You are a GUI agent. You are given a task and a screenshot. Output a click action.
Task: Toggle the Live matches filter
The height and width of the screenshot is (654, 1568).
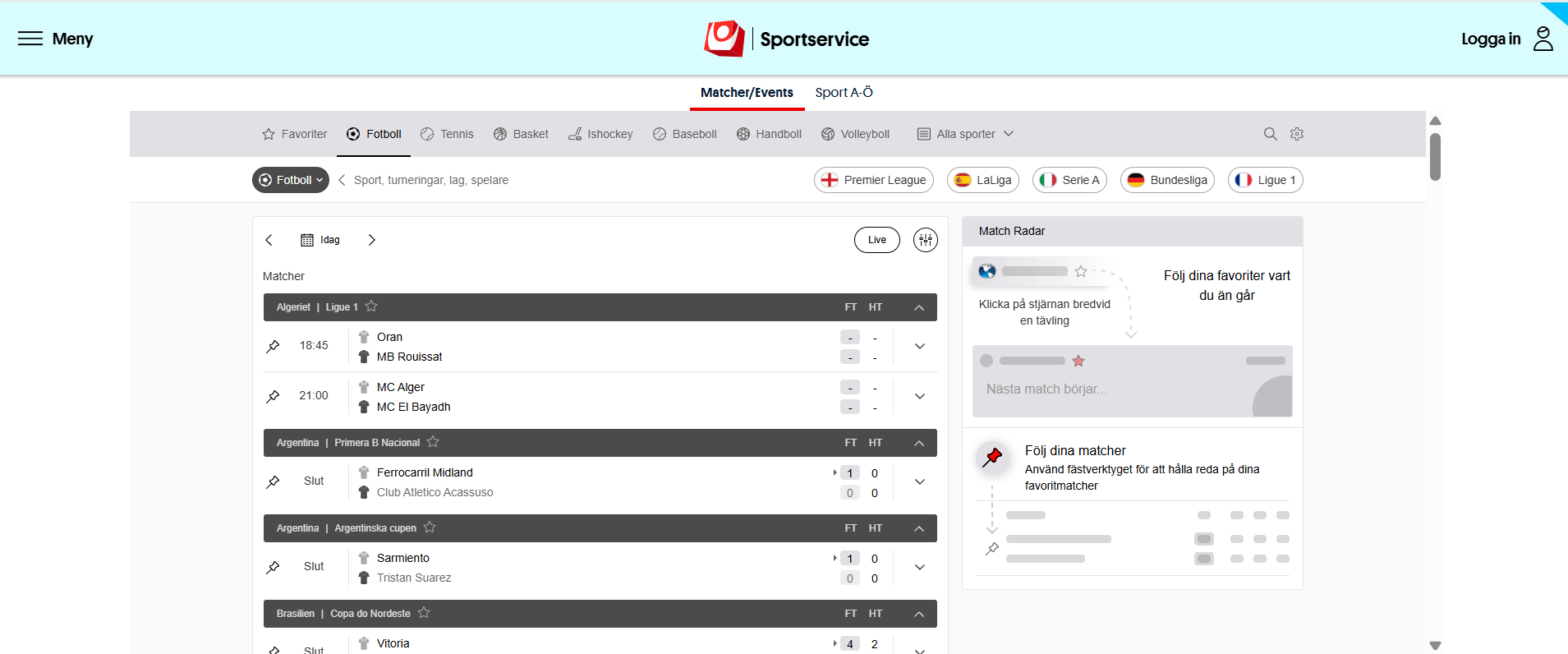tap(876, 240)
